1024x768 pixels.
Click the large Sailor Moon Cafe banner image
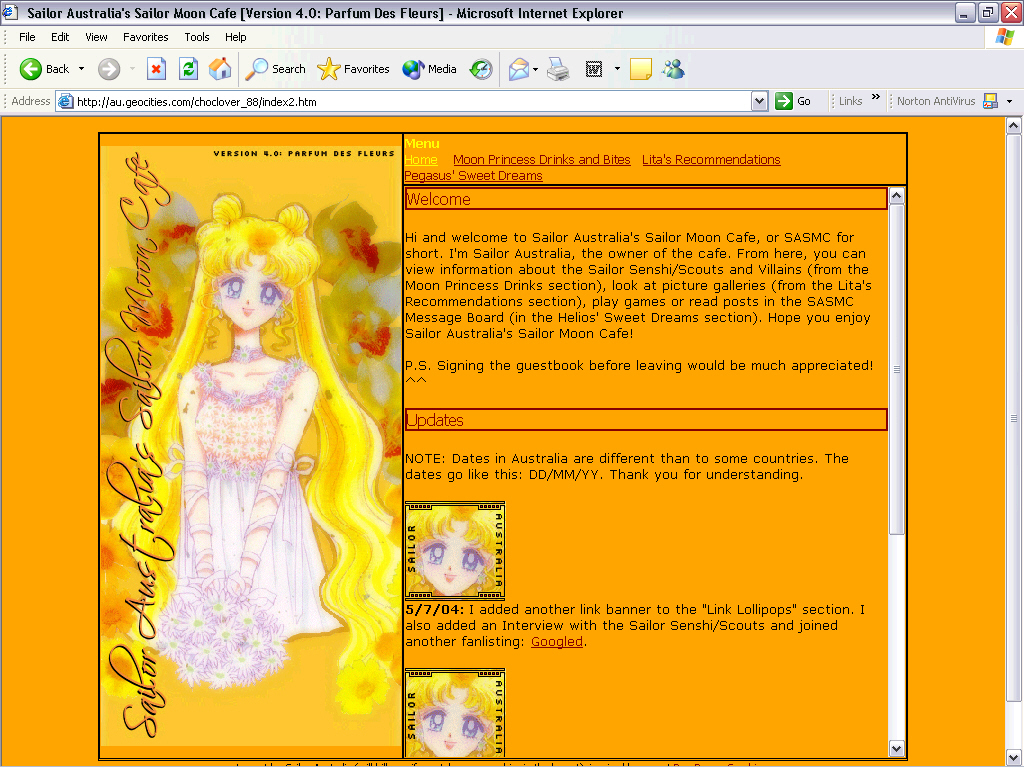click(251, 446)
